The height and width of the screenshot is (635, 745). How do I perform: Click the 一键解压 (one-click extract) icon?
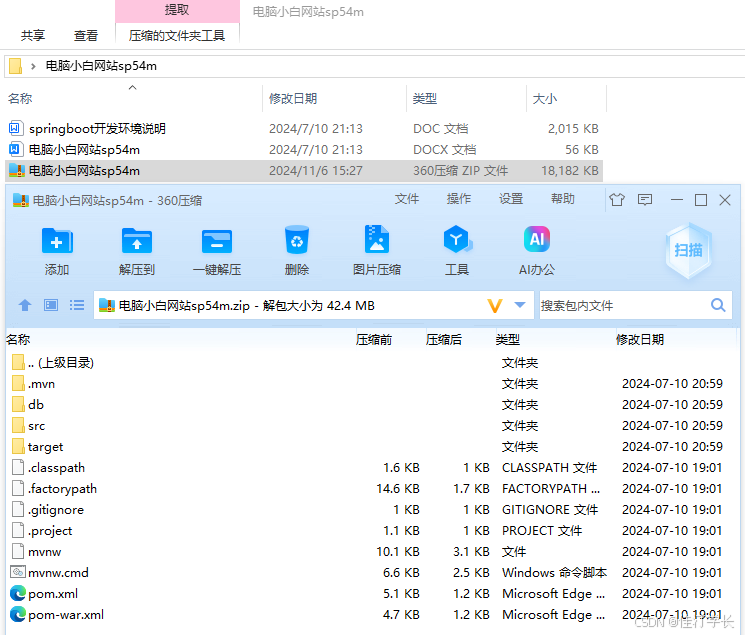point(217,241)
